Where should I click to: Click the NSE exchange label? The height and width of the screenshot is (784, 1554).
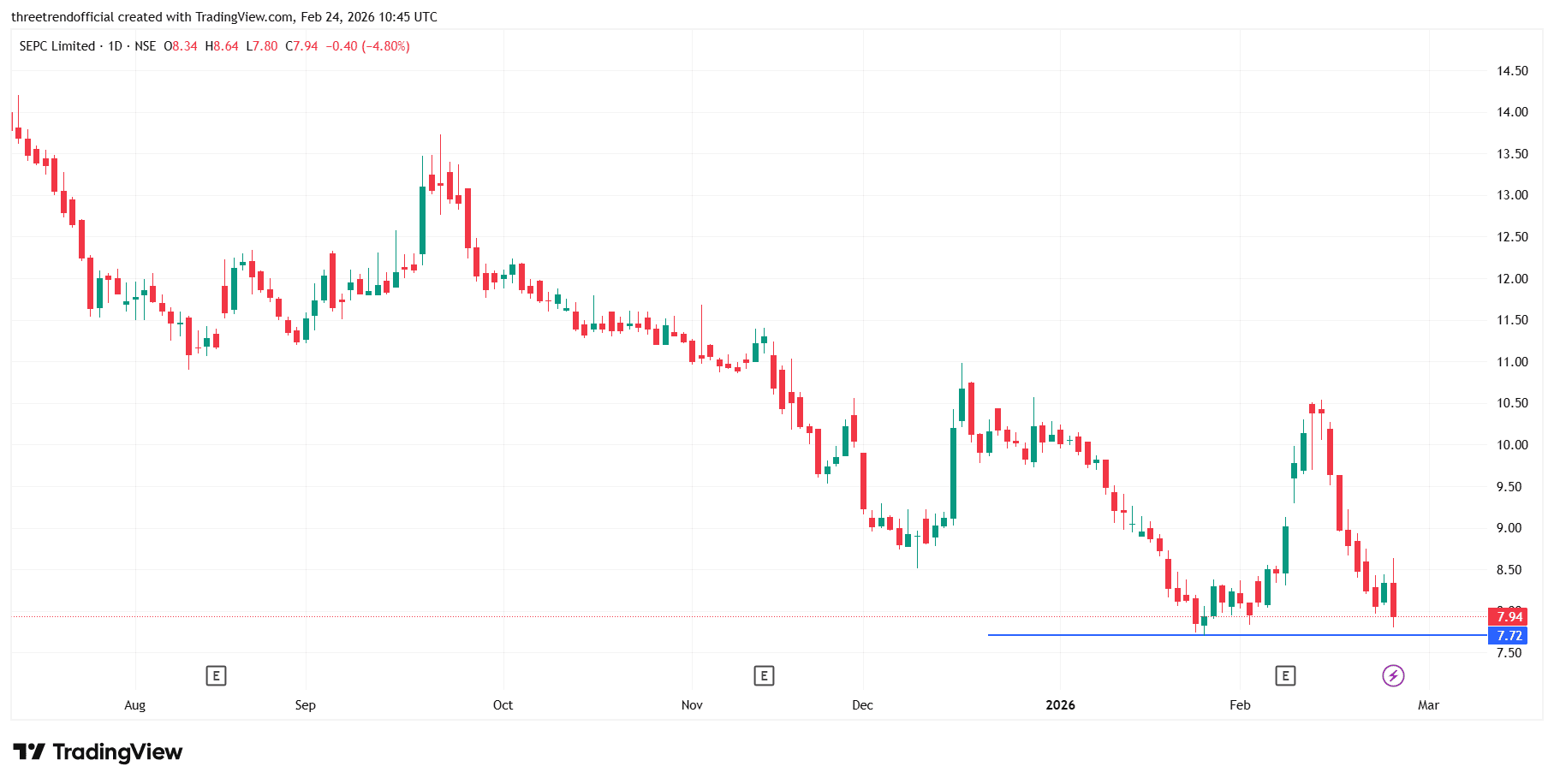coord(146,46)
